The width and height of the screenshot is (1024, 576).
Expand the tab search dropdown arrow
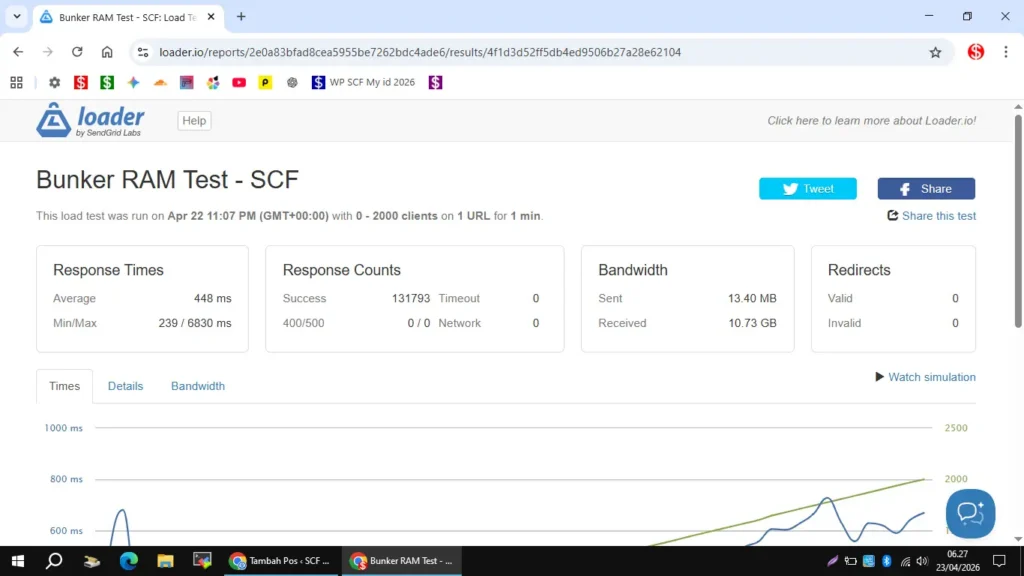(x=17, y=17)
